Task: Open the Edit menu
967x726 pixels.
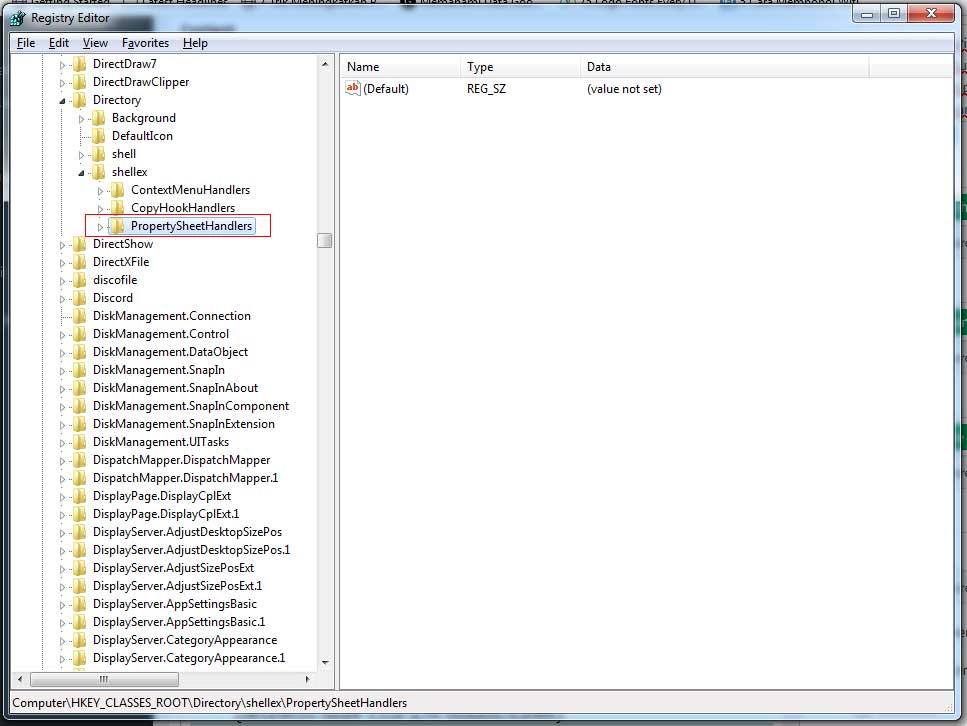Action: 59,43
